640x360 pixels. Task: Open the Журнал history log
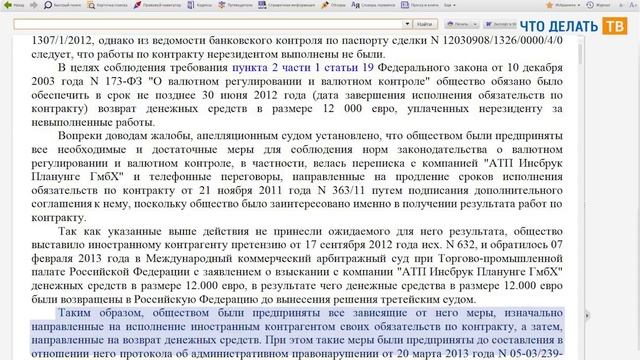(598, 5)
